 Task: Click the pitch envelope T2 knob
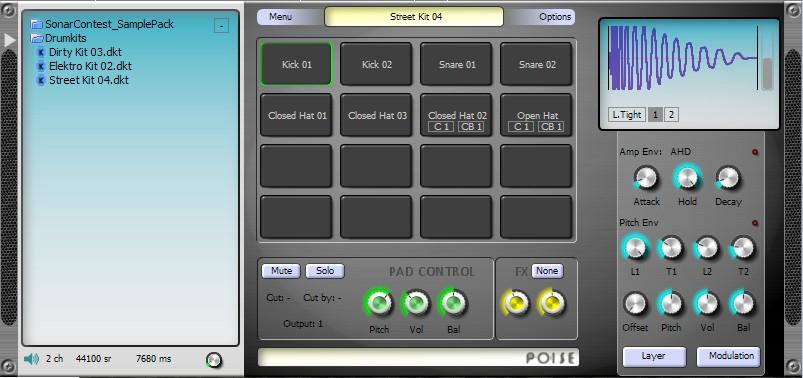point(743,248)
